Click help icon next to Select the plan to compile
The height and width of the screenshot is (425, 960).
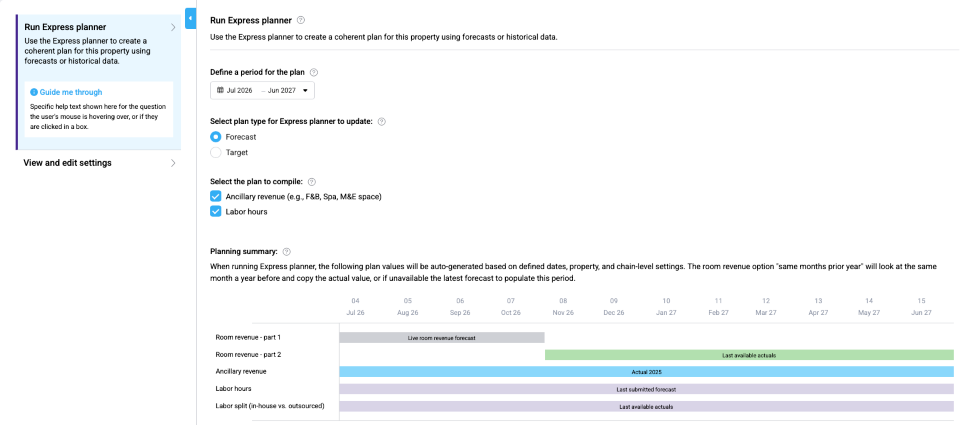pos(312,181)
